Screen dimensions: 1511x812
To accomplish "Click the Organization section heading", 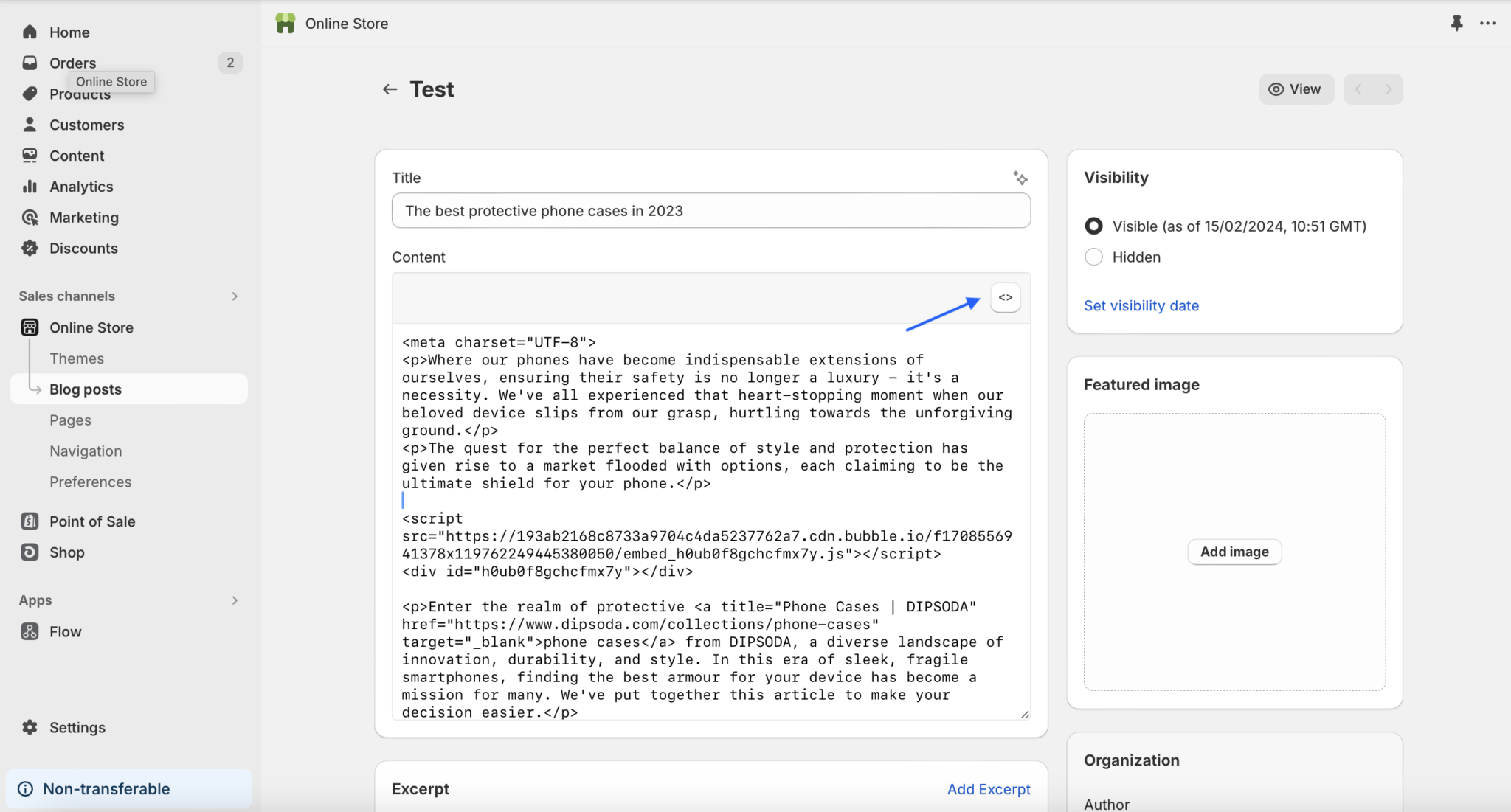I will pyautogui.click(x=1131, y=760).
